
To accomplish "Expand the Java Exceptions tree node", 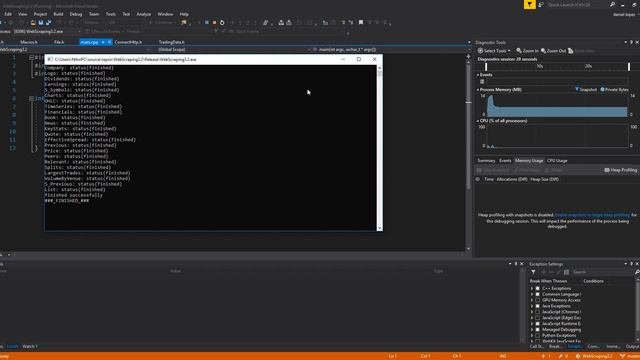I will (532, 306).
